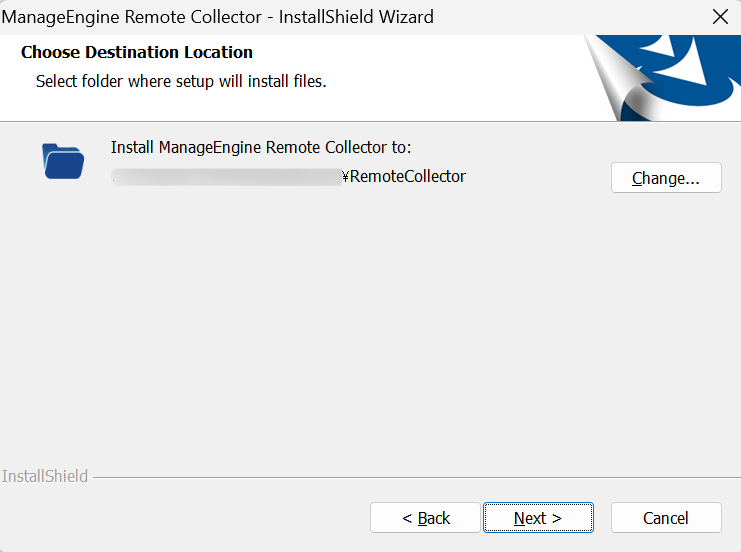The width and height of the screenshot is (741, 552).
Task: Select the RemoteCollector destination path text
Action: 289,176
